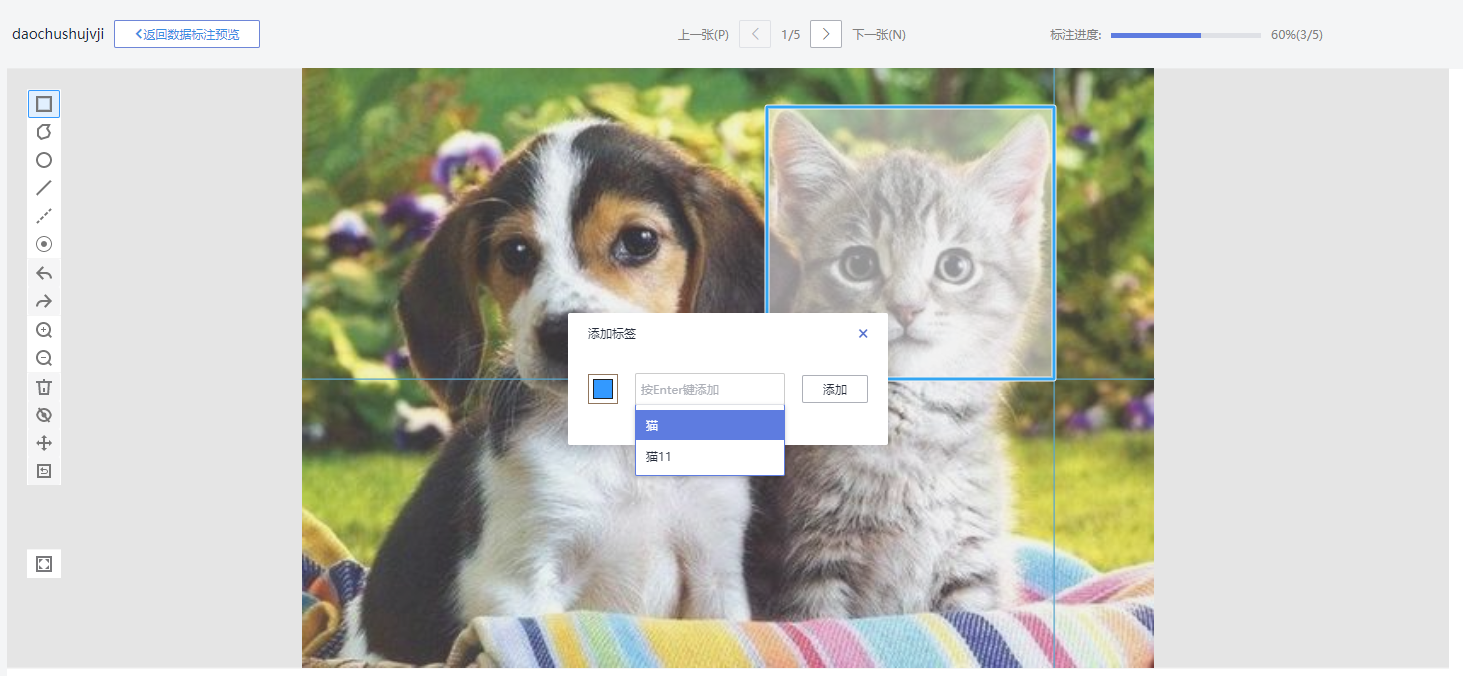The image size is (1463, 676).
Task: Redo the annotation action
Action: pyautogui.click(x=44, y=302)
